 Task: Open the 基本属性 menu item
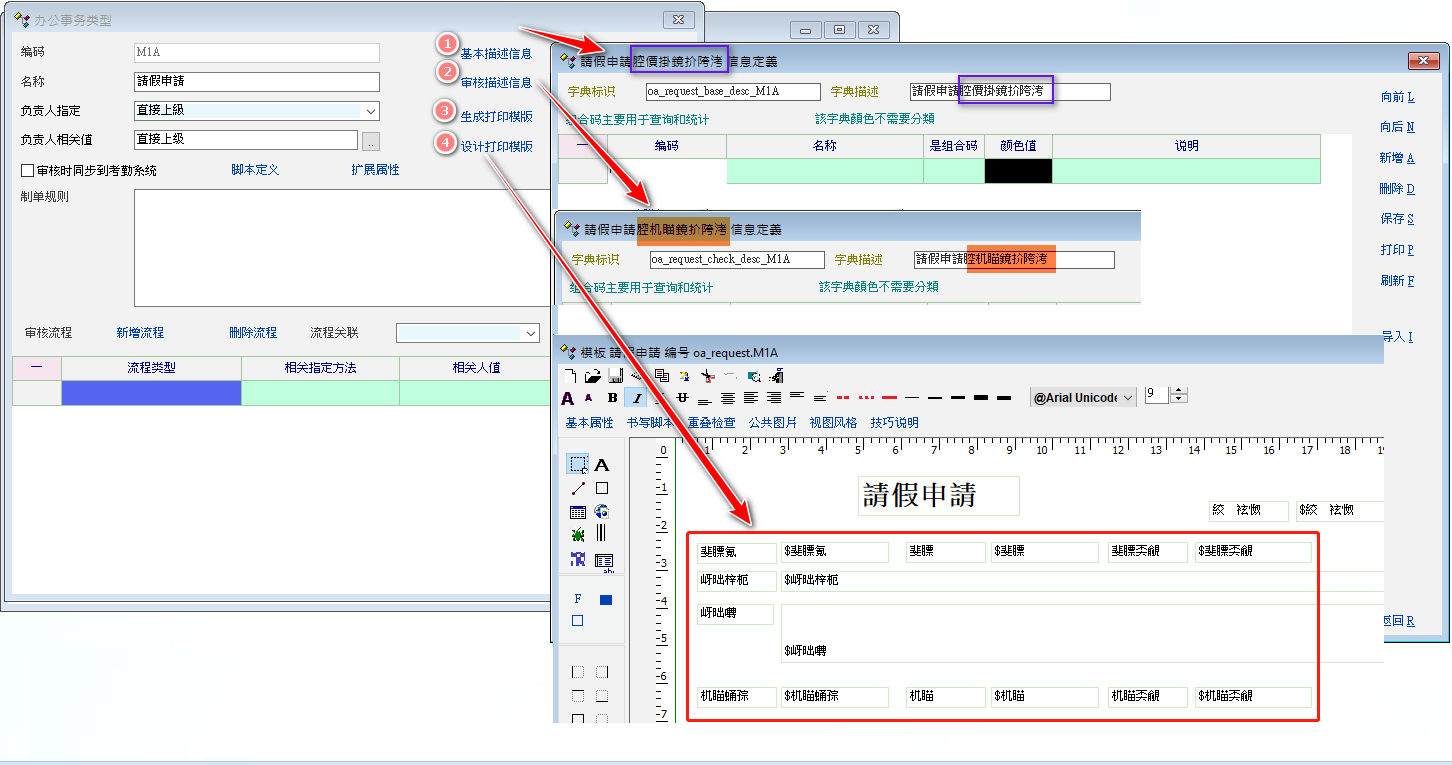pyautogui.click(x=589, y=423)
